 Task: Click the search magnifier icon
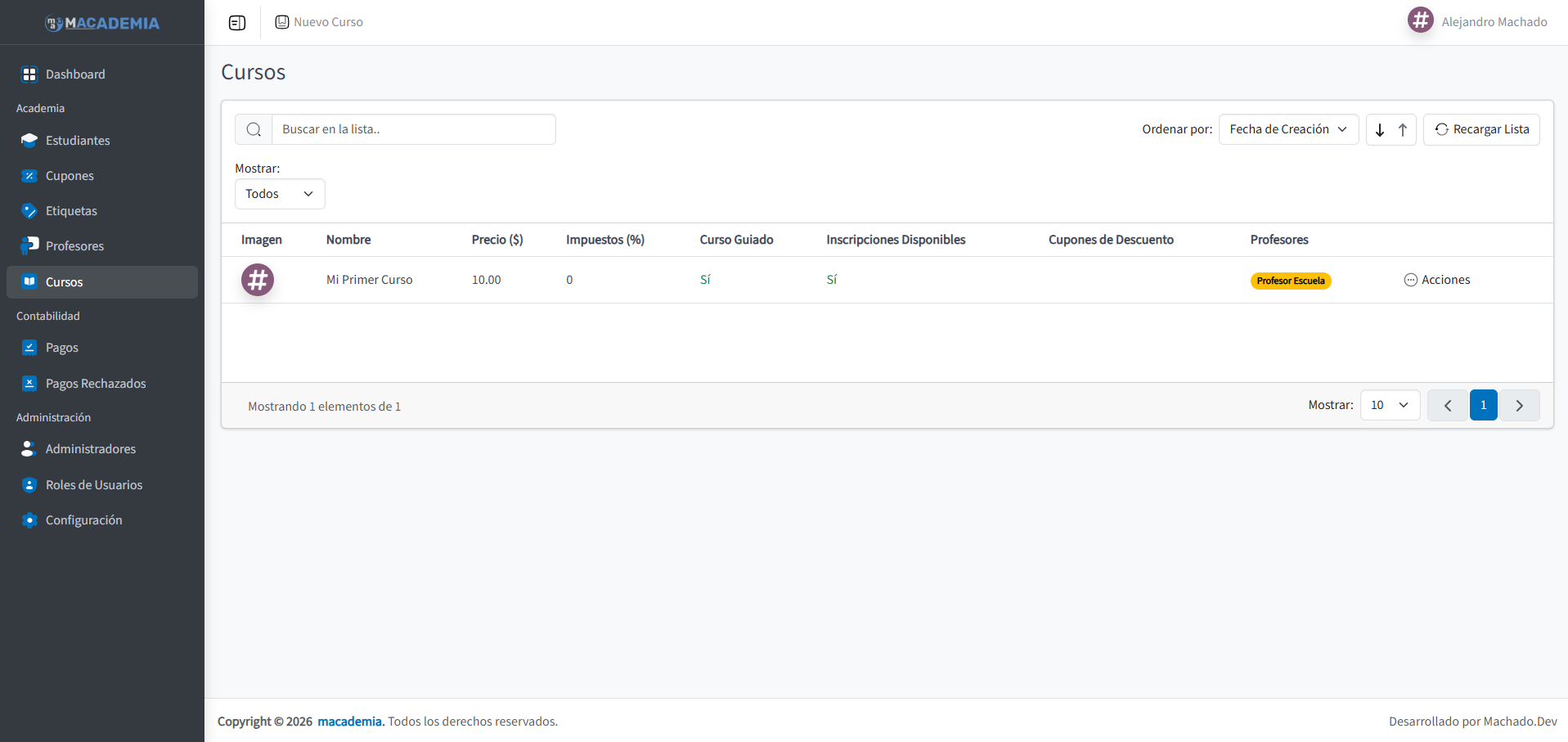click(254, 128)
